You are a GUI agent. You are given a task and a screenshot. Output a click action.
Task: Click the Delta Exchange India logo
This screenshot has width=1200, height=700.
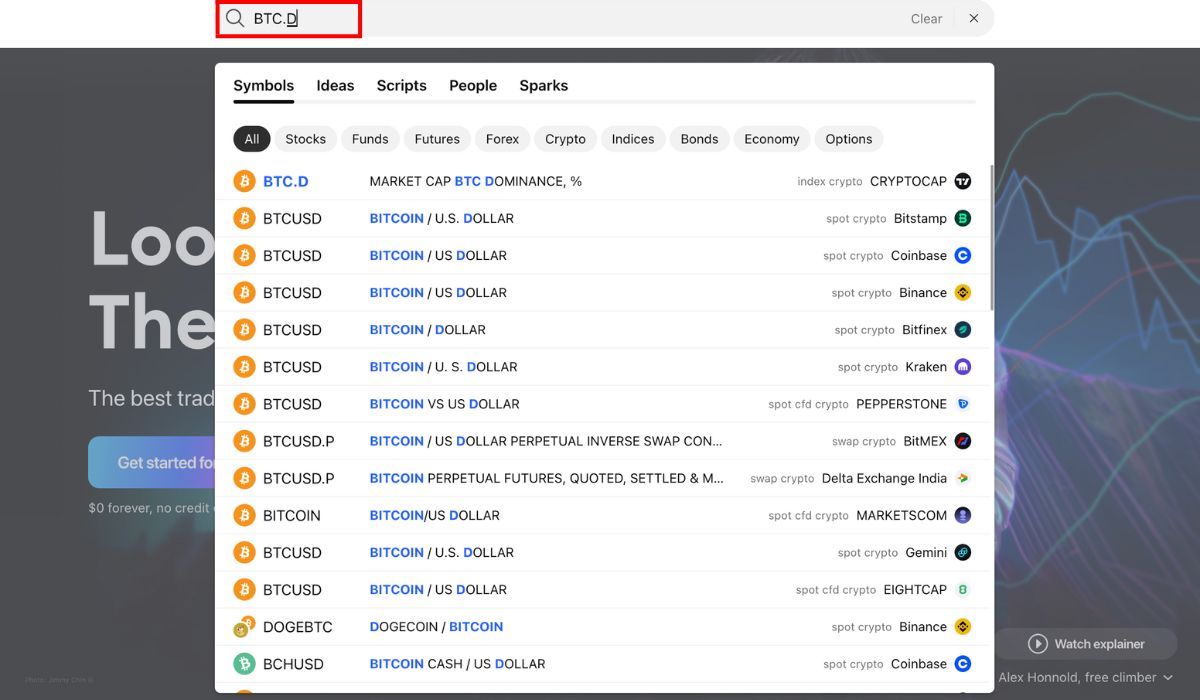pyautogui.click(x=963, y=478)
